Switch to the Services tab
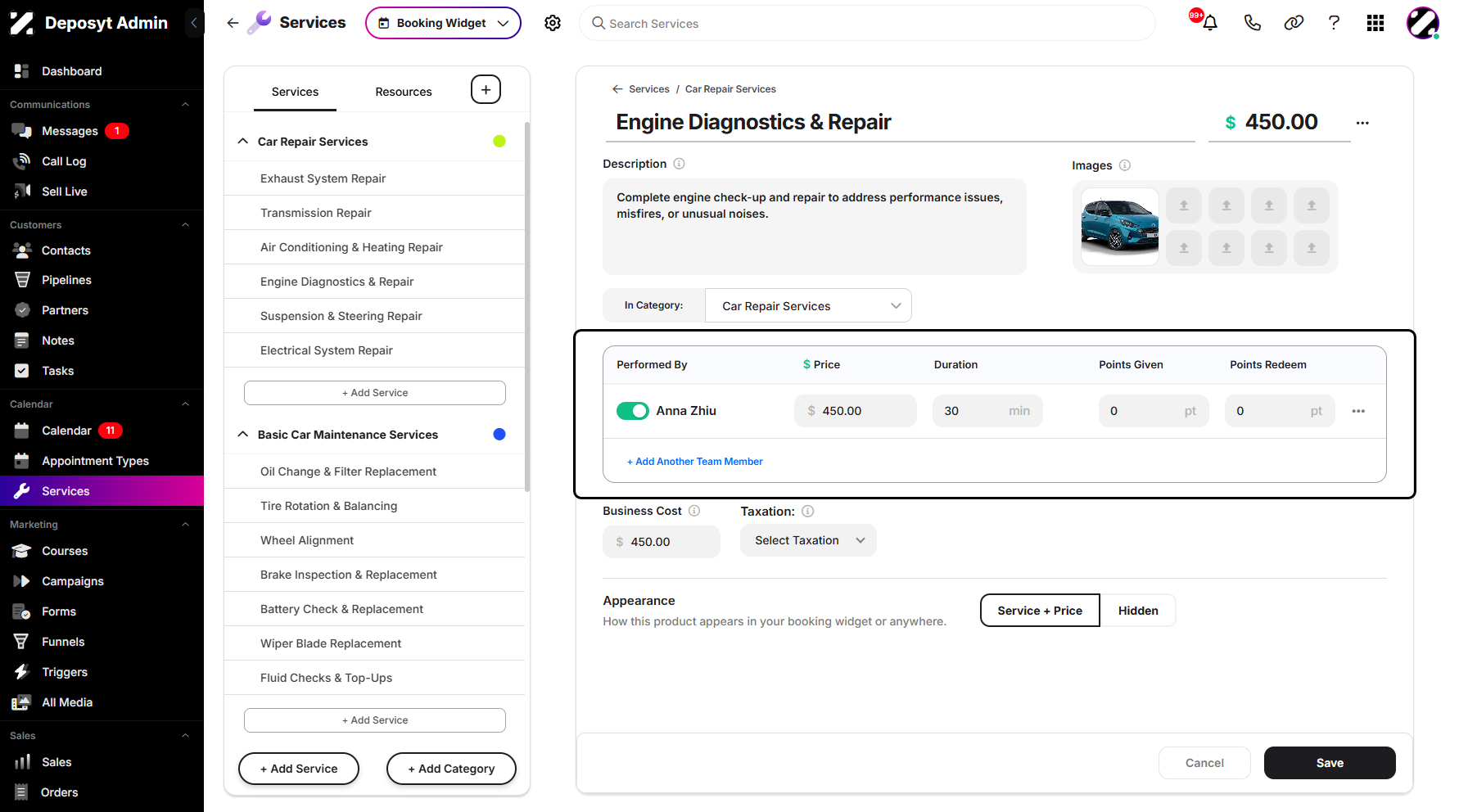 (295, 92)
